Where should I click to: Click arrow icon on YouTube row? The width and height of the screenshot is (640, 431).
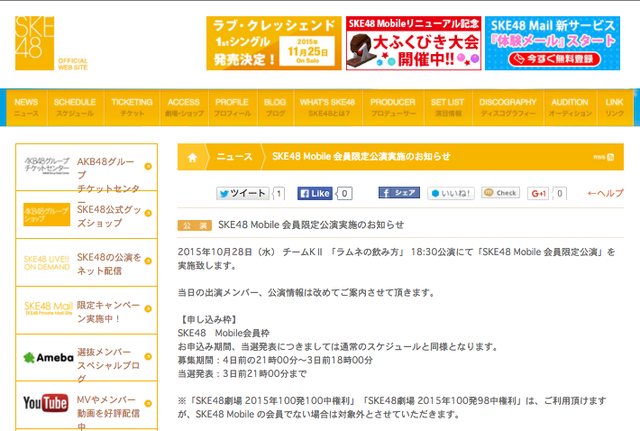click(x=148, y=404)
